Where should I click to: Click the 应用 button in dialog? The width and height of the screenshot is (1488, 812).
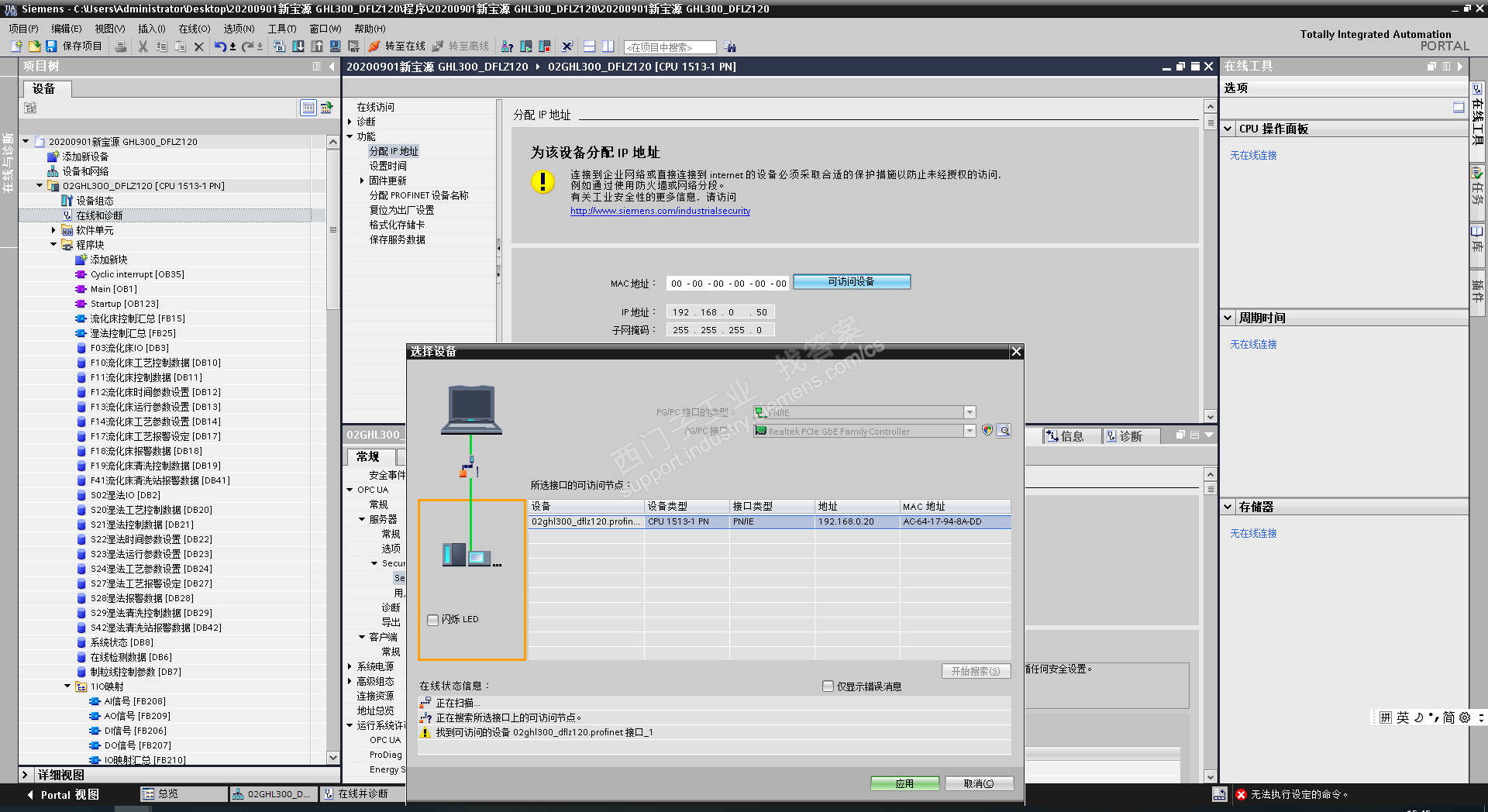click(x=904, y=784)
